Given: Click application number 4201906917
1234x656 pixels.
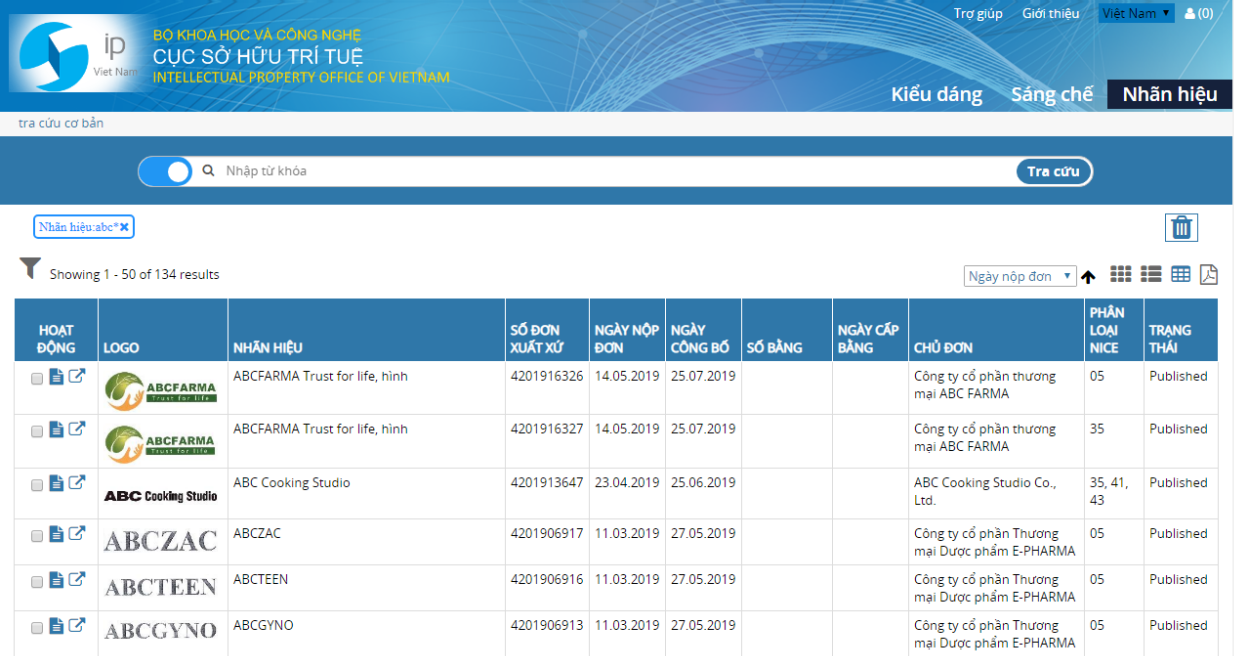Looking at the screenshot, I should point(546,534).
